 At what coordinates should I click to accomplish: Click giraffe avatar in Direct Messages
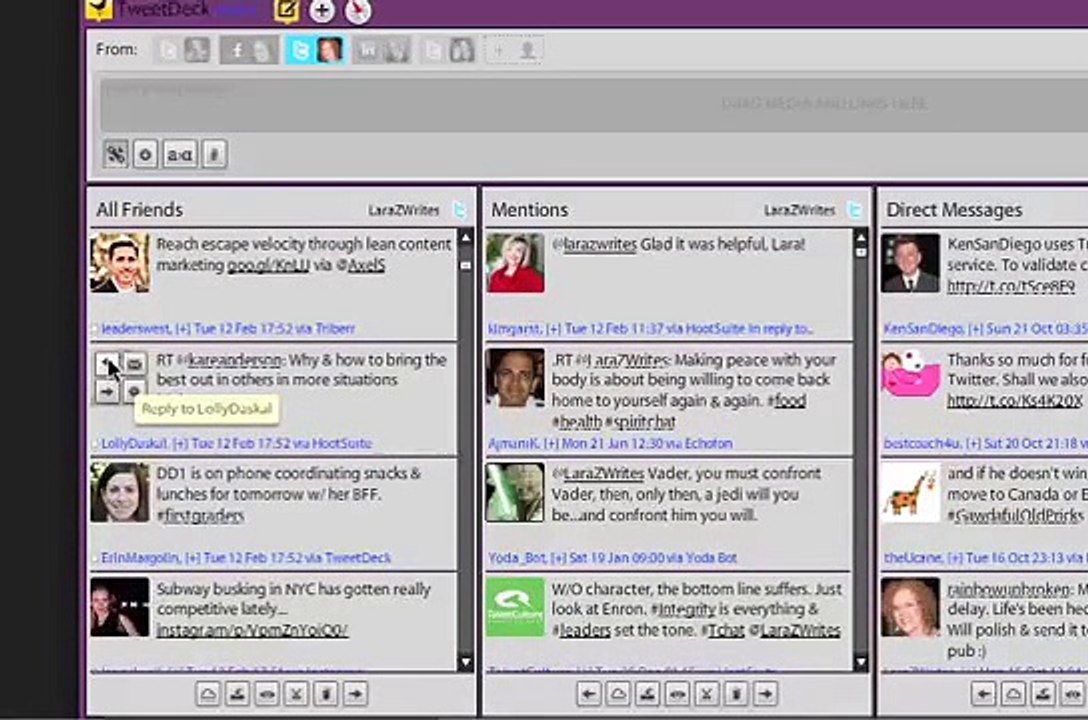(x=910, y=492)
